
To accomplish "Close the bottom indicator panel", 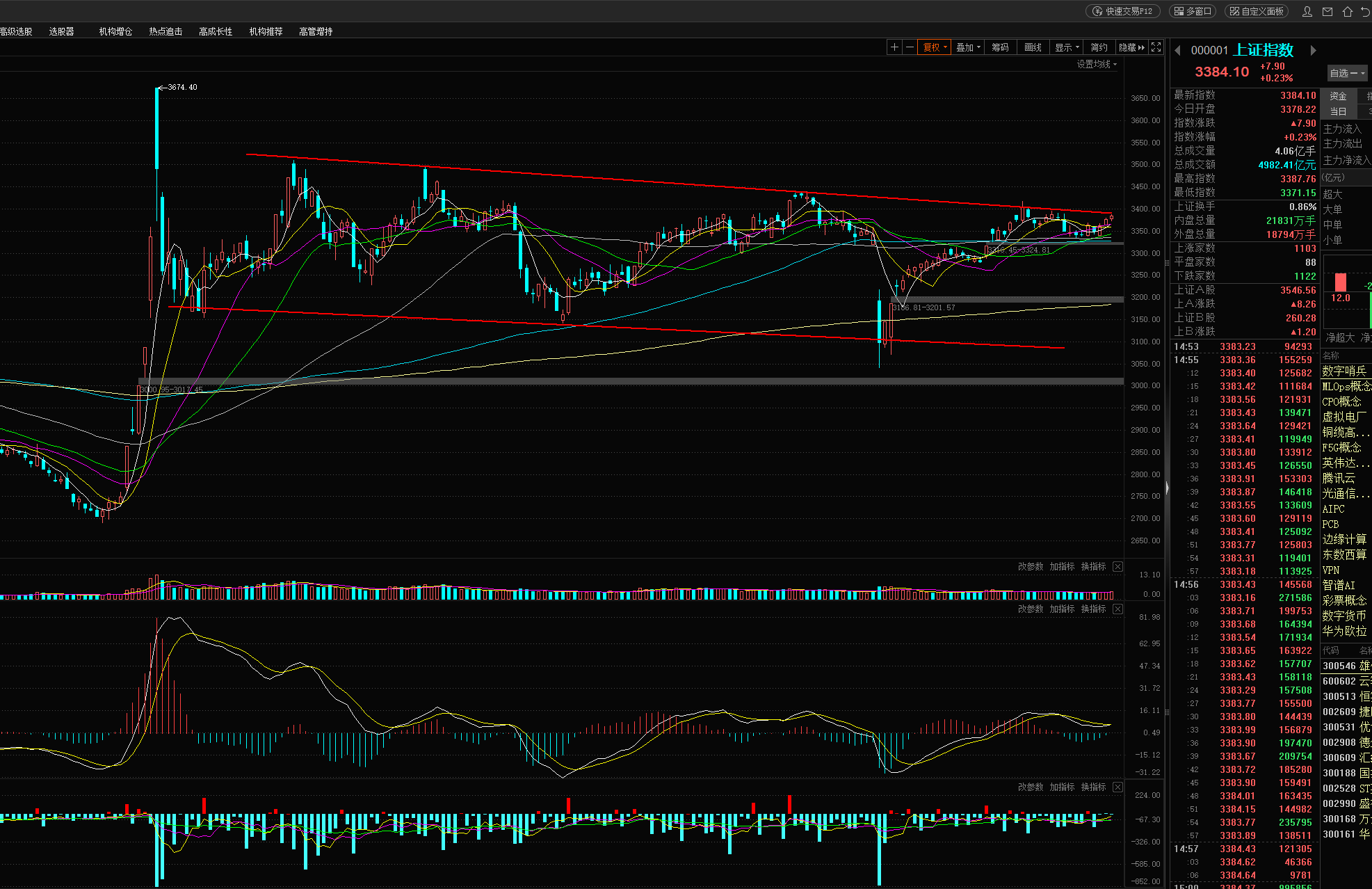I will (x=1117, y=787).
